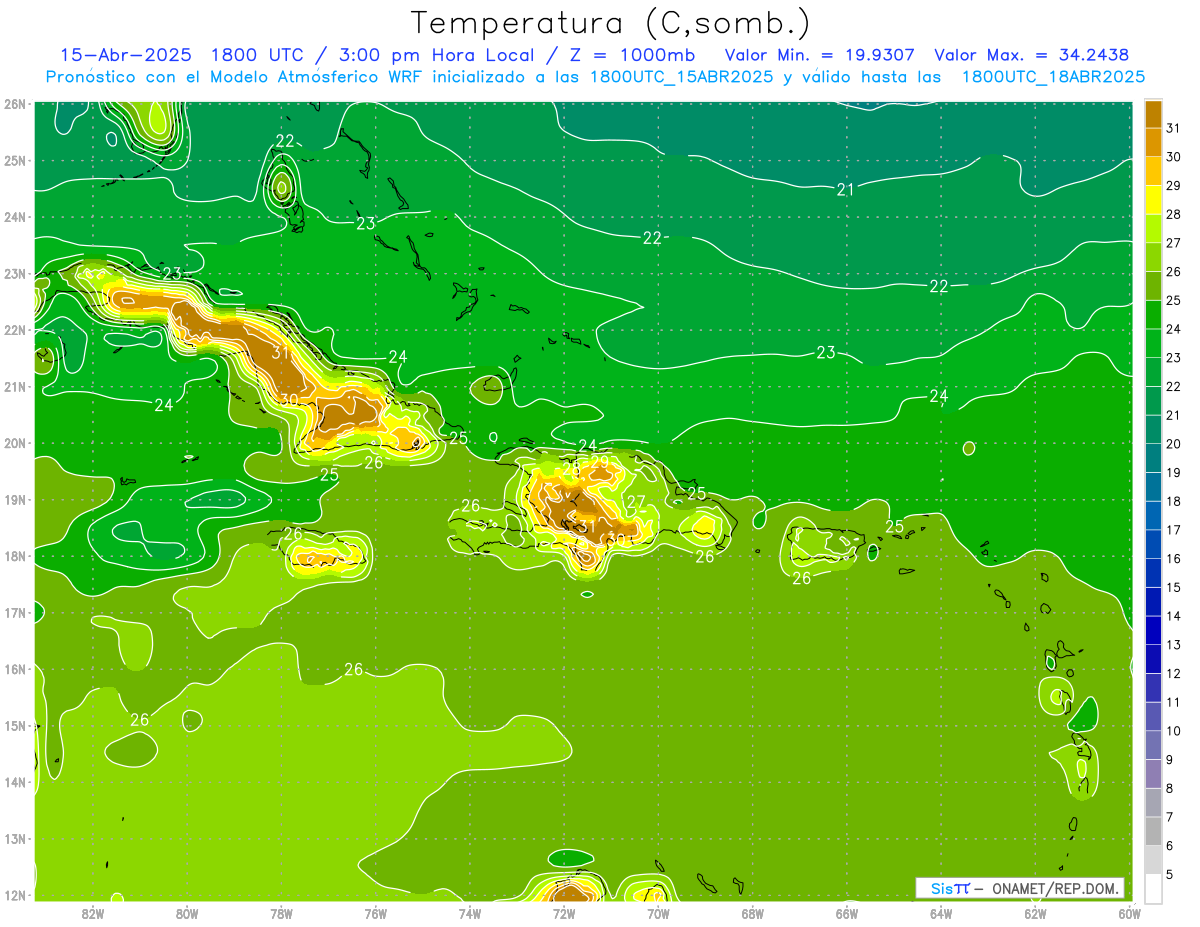Screen dimensions: 1200x927
Task: Click the "SisTT" logo text in credit box
Action: 950,888
